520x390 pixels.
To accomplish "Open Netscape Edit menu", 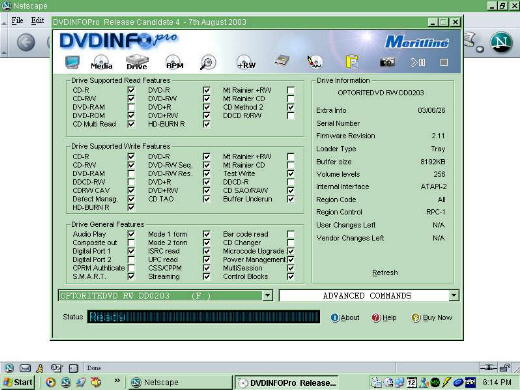I will coord(37,20).
